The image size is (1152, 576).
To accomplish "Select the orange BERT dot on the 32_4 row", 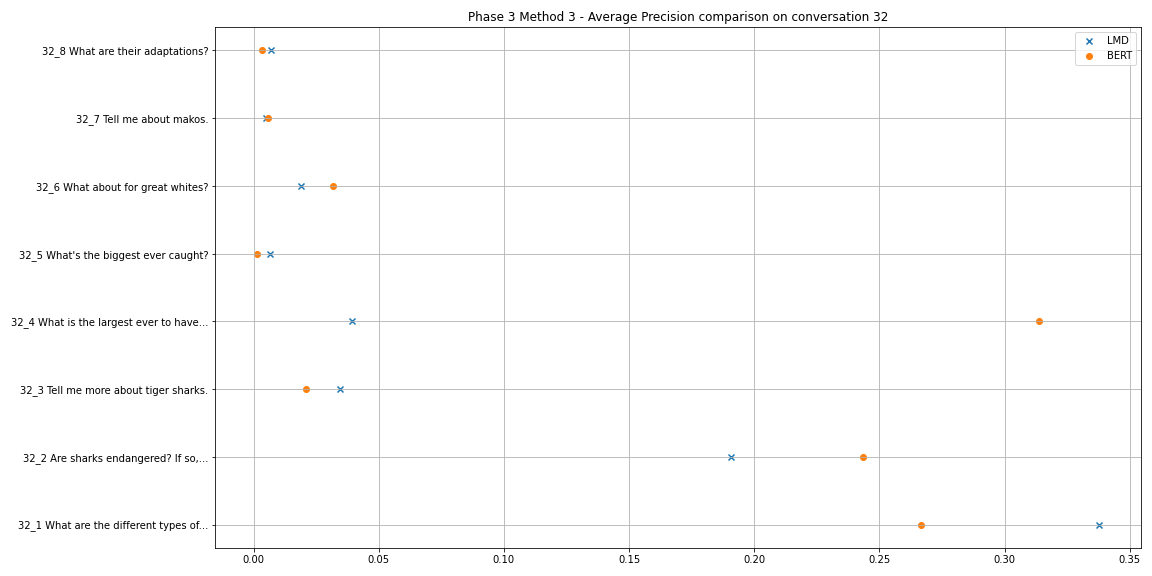I will [1039, 321].
